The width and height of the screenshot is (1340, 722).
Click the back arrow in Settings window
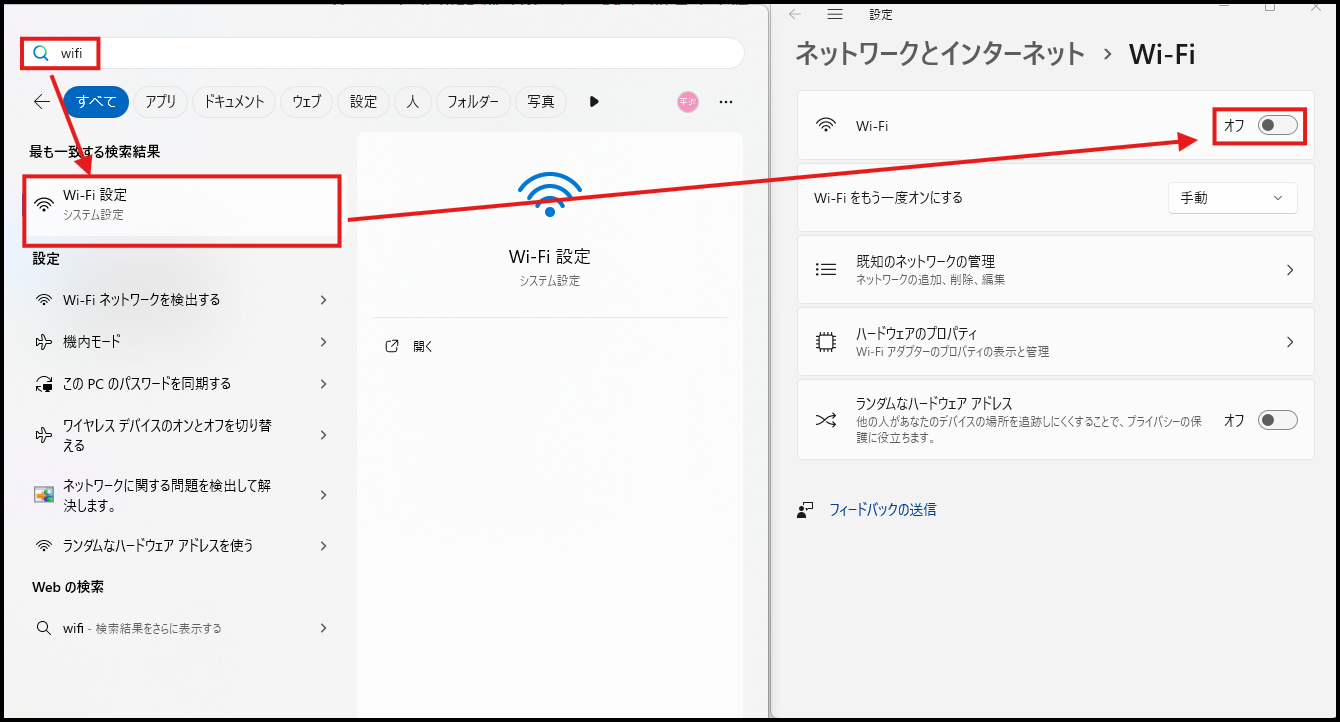[795, 14]
